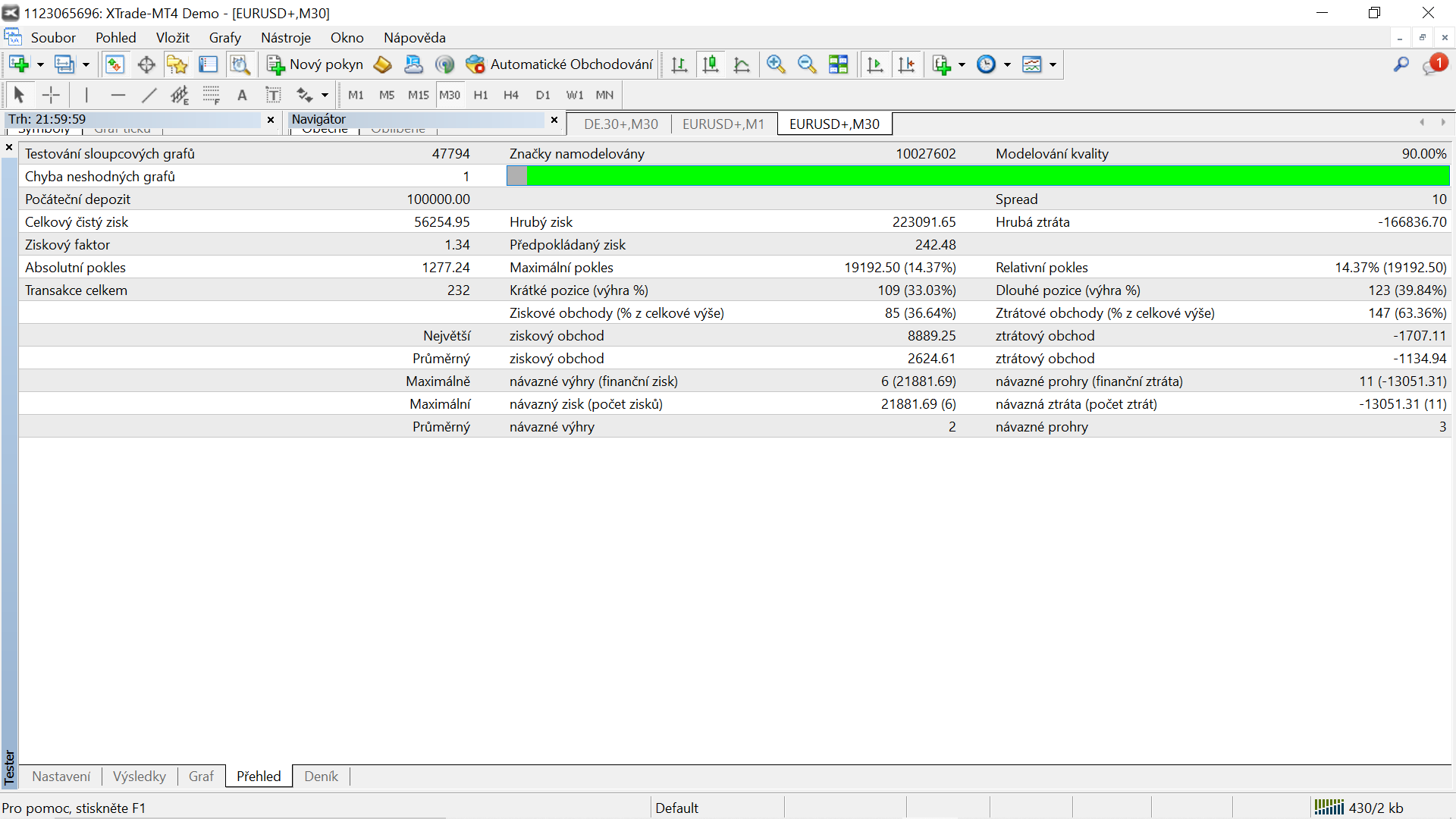The height and width of the screenshot is (819, 1456).
Task: Switch timeframe to H4
Action: click(511, 95)
